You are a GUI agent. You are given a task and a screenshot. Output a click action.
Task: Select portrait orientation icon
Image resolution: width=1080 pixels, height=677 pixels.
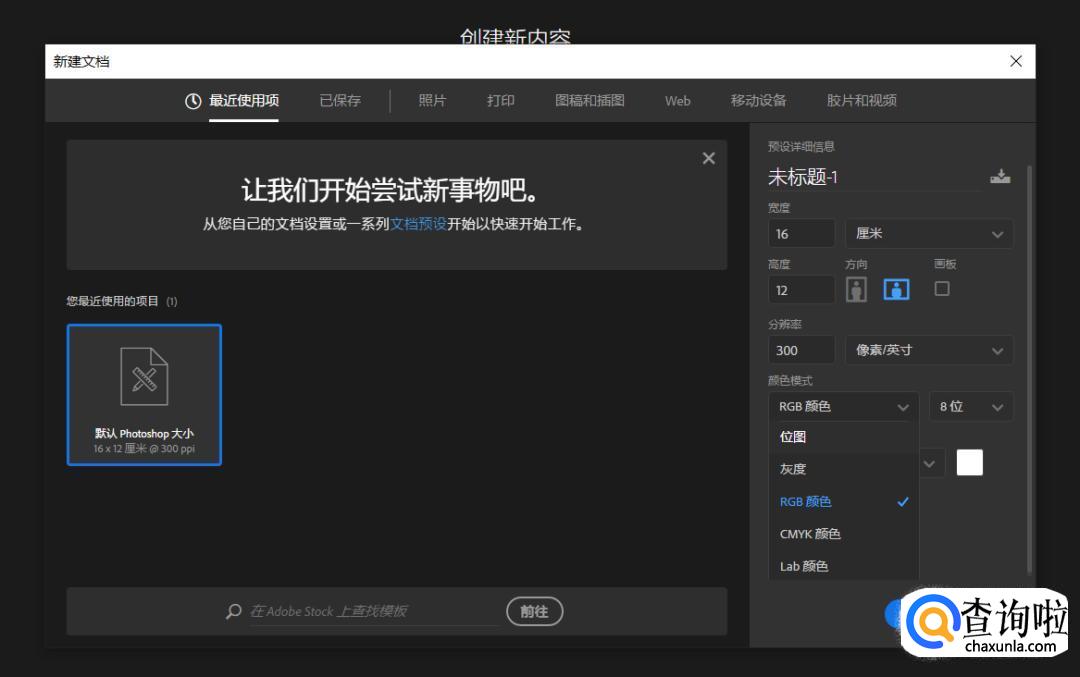pos(856,289)
